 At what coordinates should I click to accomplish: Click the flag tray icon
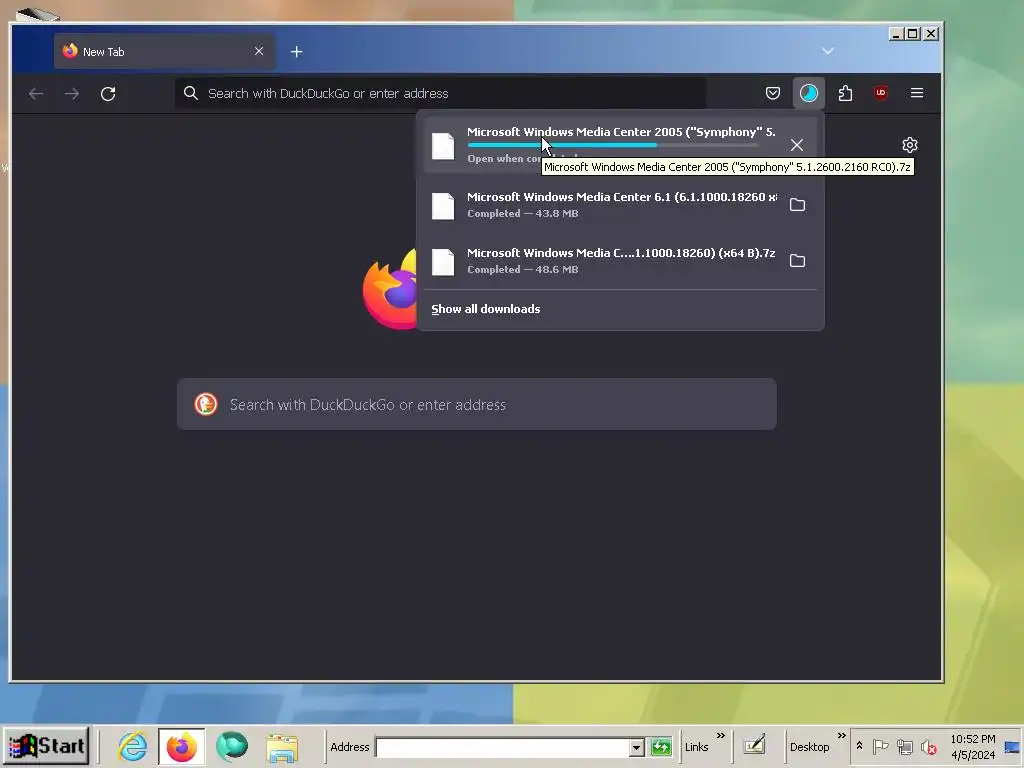coord(880,746)
